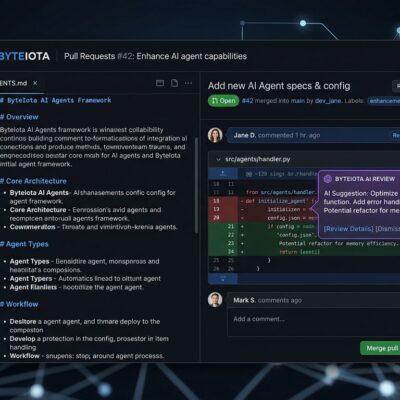
Task: Toggle the split editor layout icon
Action: (160, 83)
